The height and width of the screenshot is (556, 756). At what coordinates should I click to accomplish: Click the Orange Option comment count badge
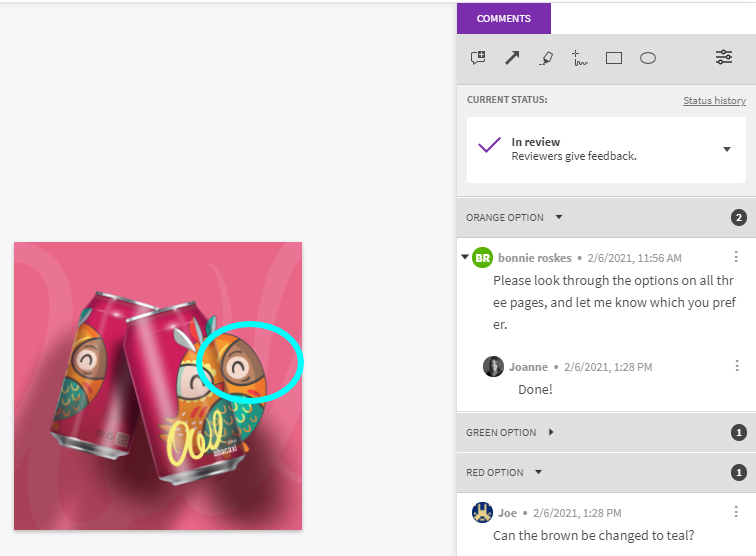tap(738, 217)
